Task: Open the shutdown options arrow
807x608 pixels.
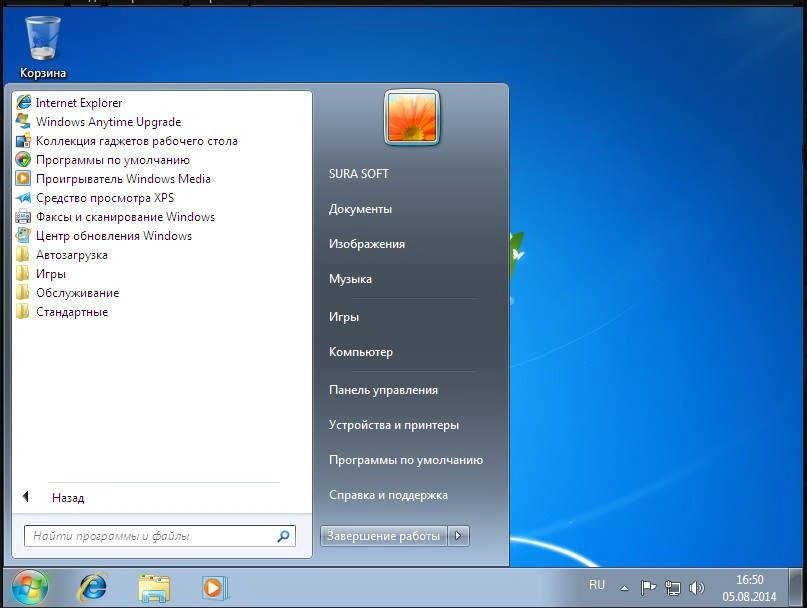Action: [x=458, y=535]
